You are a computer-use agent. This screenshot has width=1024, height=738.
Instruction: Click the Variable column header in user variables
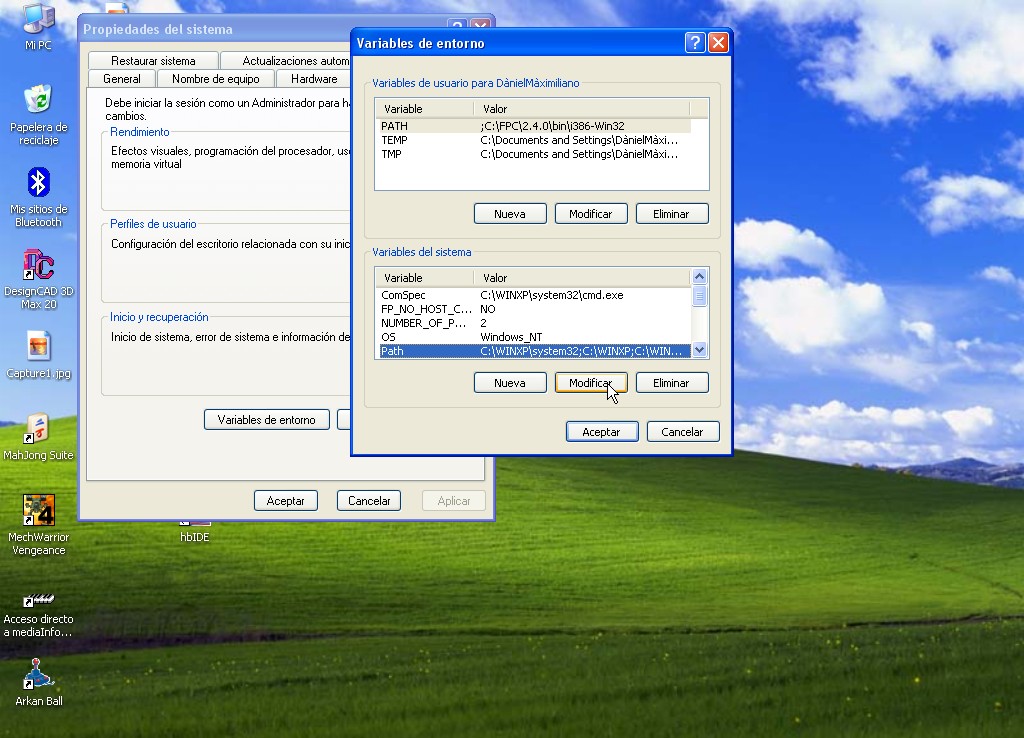click(x=424, y=109)
